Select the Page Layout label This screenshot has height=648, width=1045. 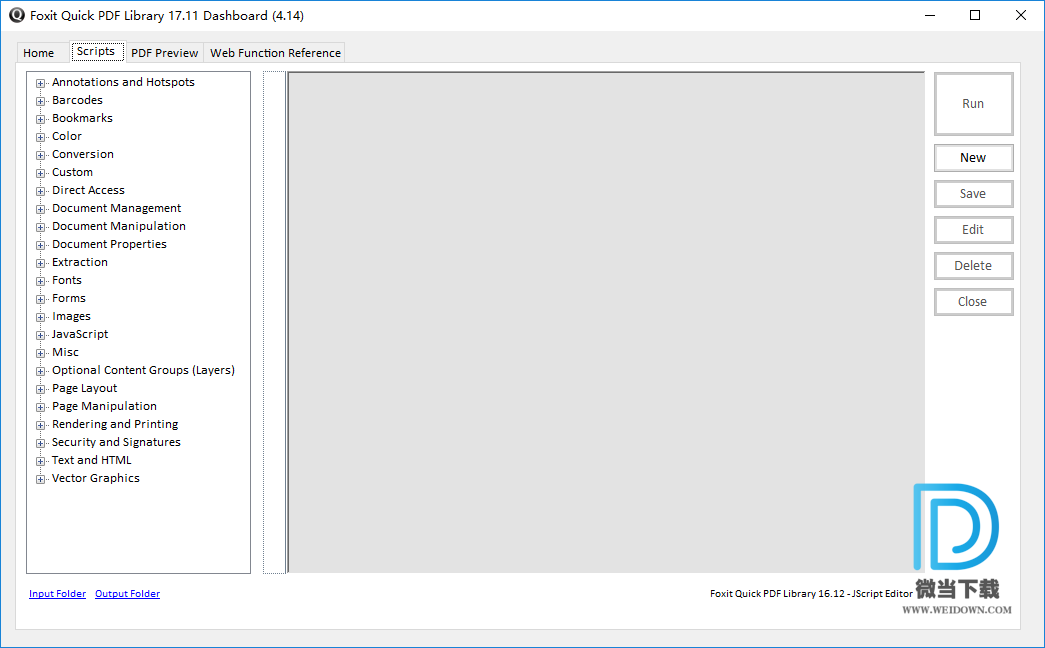(85, 388)
